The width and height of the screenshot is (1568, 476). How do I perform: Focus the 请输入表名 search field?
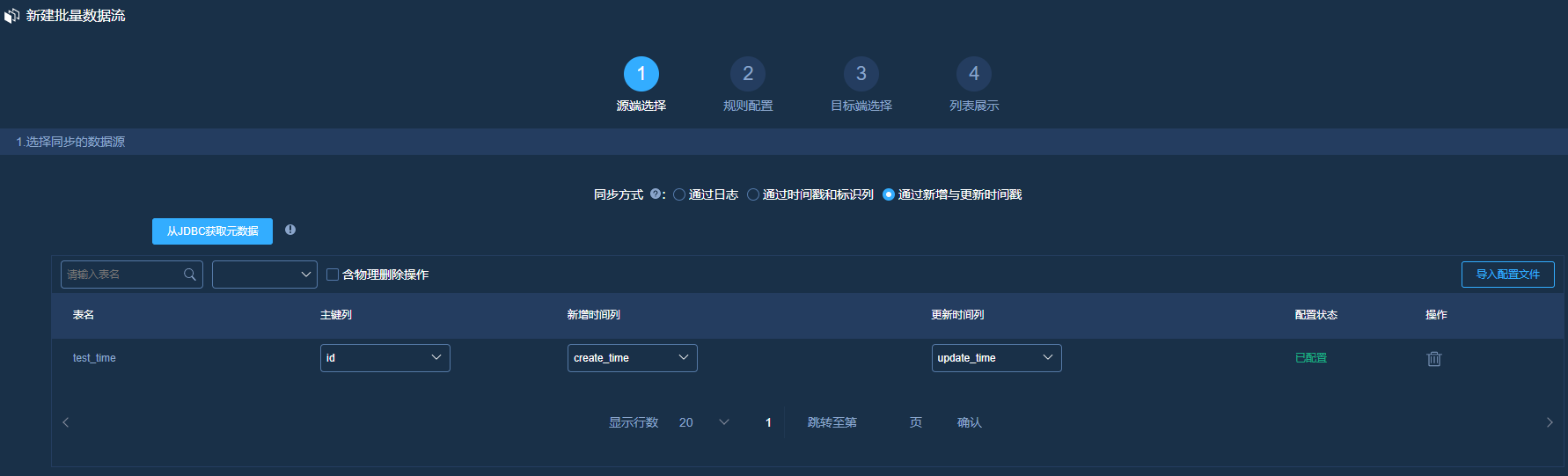pos(123,275)
